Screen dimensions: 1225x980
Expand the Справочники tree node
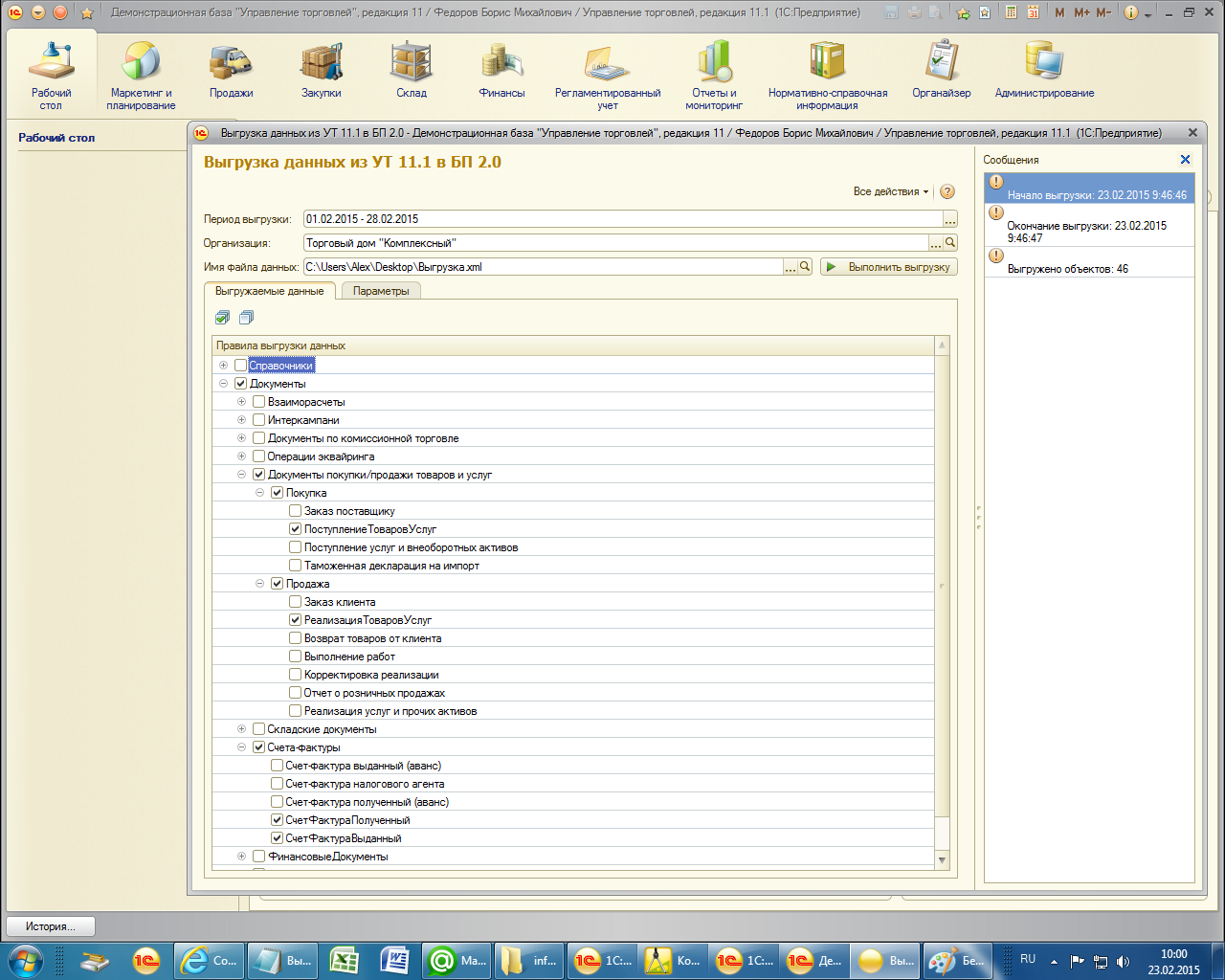[x=223, y=366]
